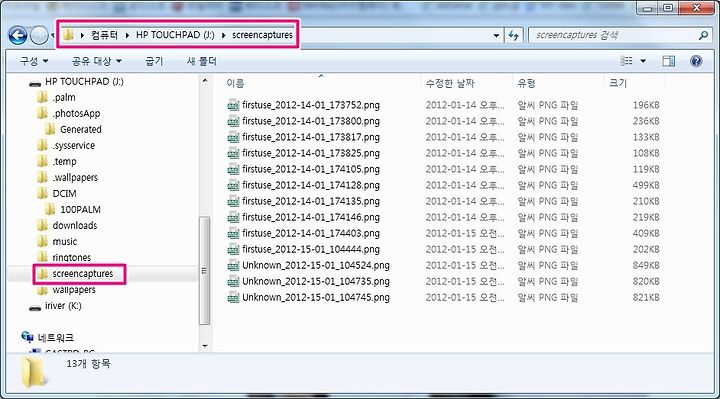Select file firstuse_2012-14-01_174128.png

click(311, 185)
